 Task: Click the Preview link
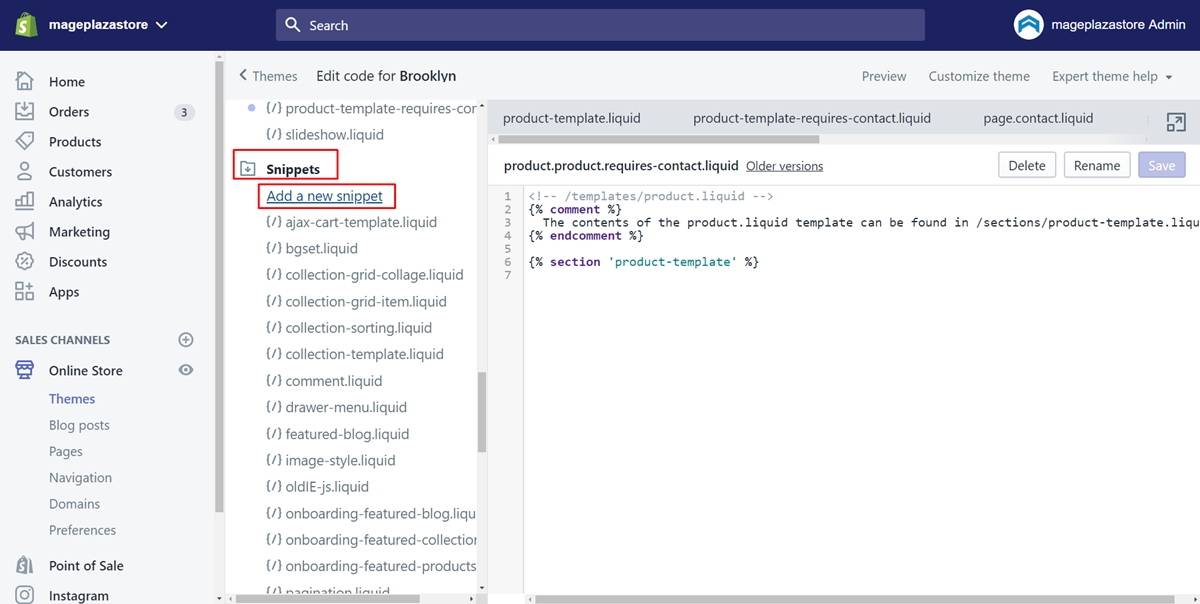point(884,76)
